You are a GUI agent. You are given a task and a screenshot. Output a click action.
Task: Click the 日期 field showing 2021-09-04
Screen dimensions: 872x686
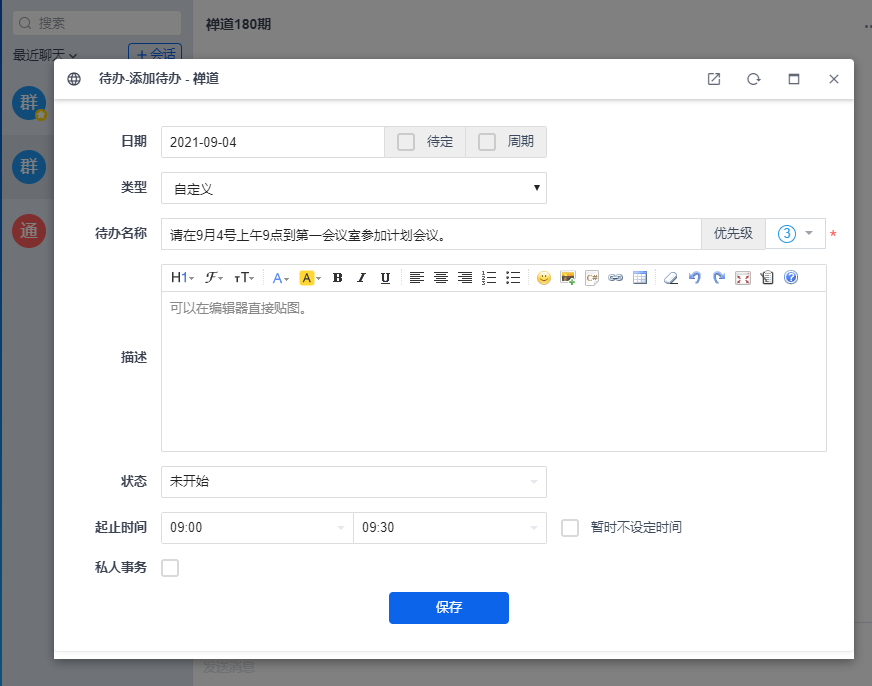click(272, 142)
